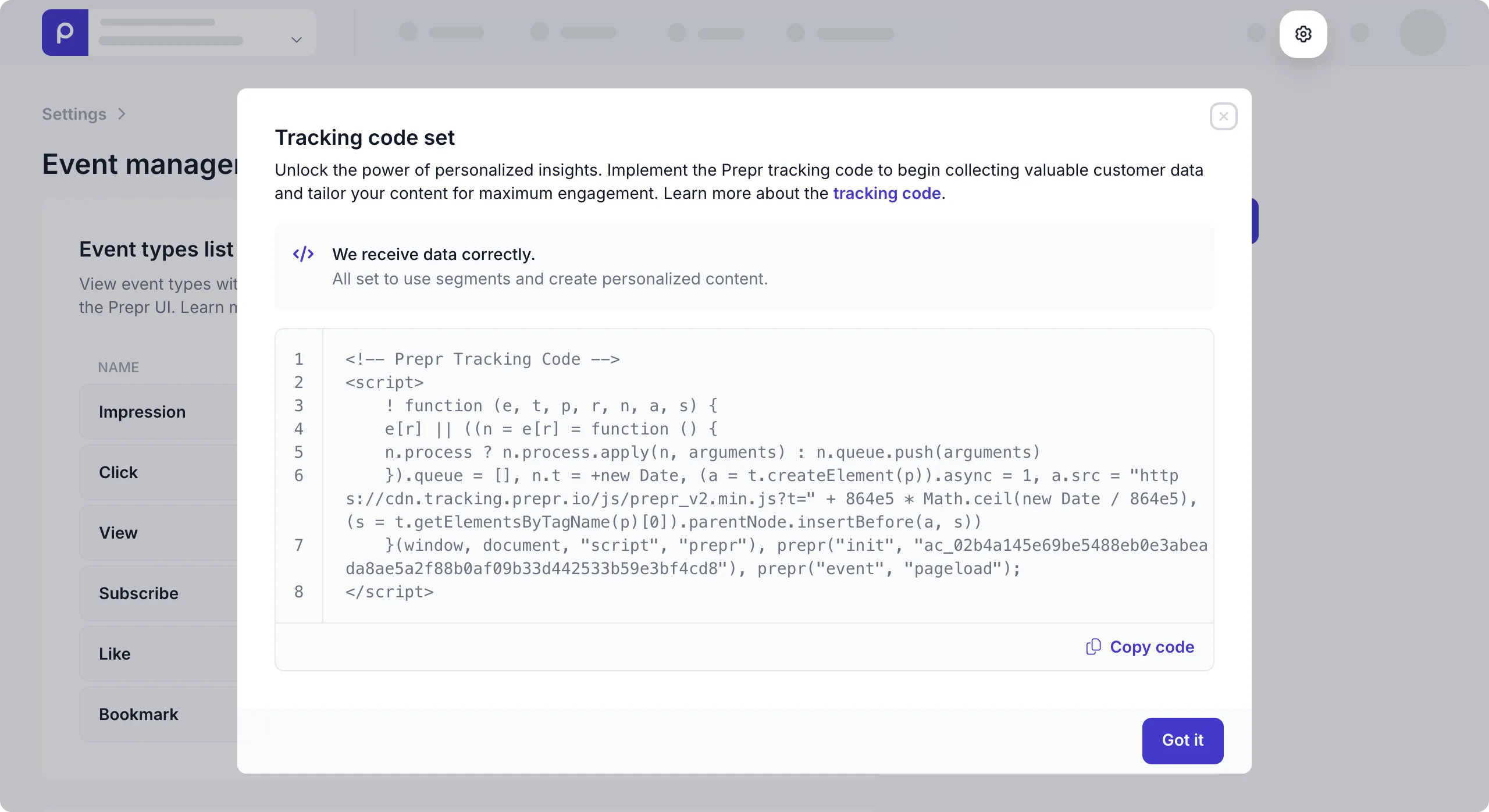Close the Tracking code set dialog

coord(1223,116)
